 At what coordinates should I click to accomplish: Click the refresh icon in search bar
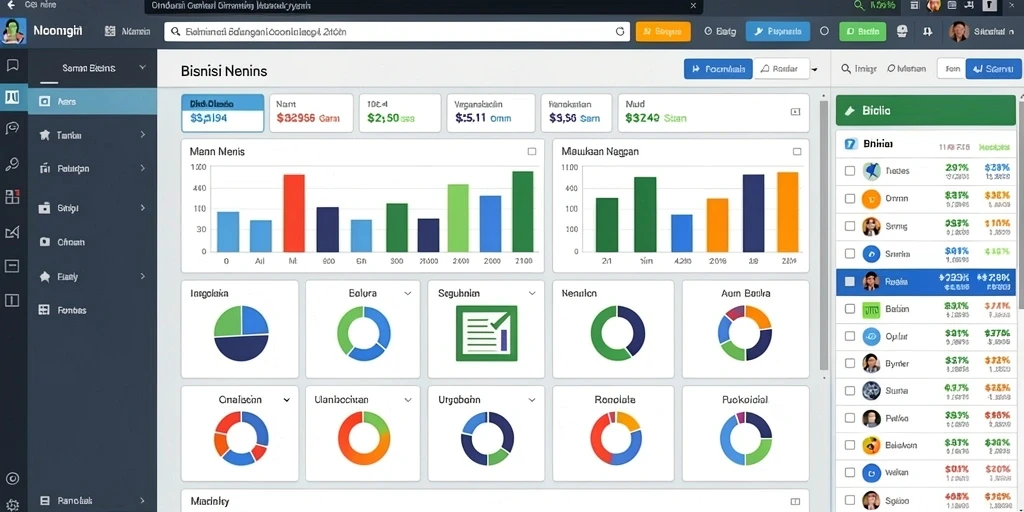click(620, 31)
